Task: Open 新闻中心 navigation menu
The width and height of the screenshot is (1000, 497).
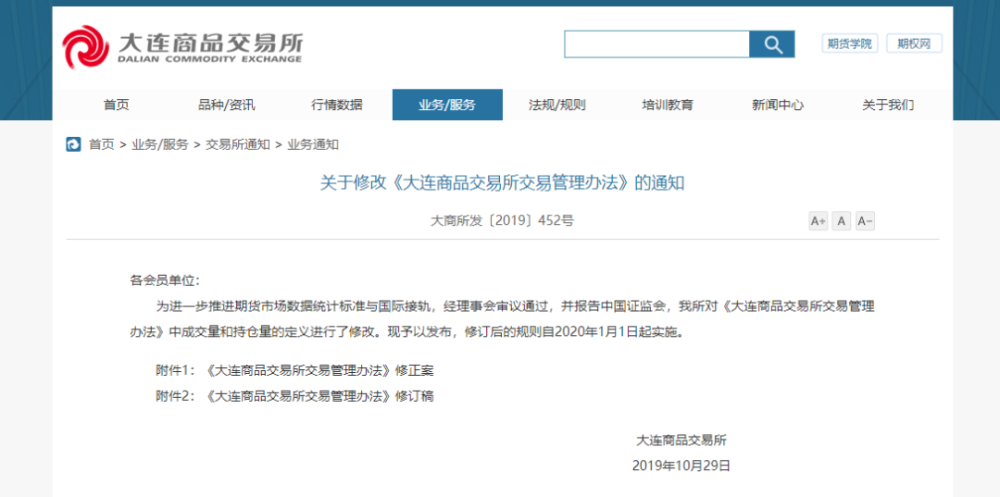Action: 777,105
